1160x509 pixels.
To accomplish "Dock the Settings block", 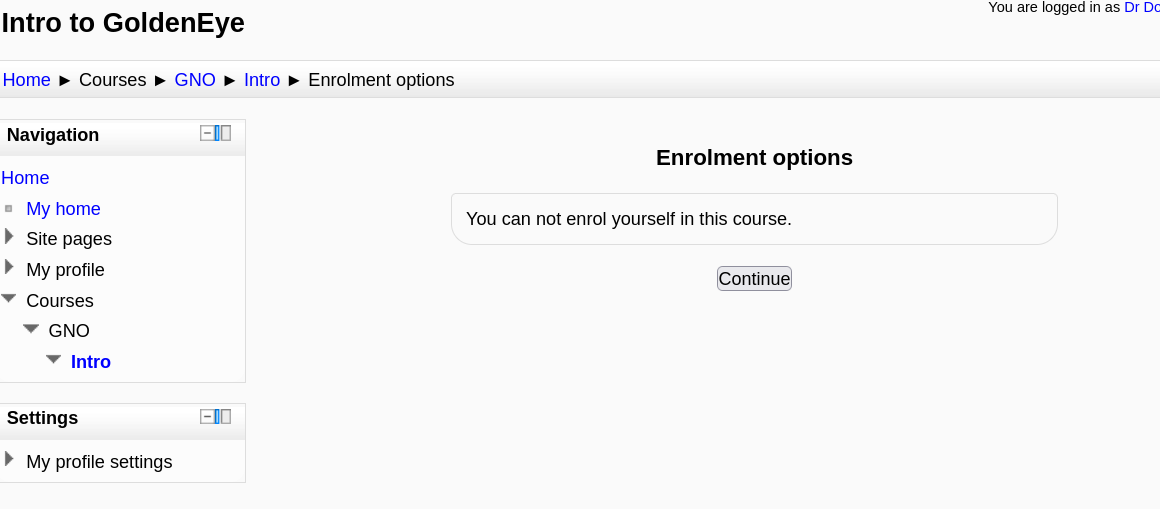I will point(225,416).
